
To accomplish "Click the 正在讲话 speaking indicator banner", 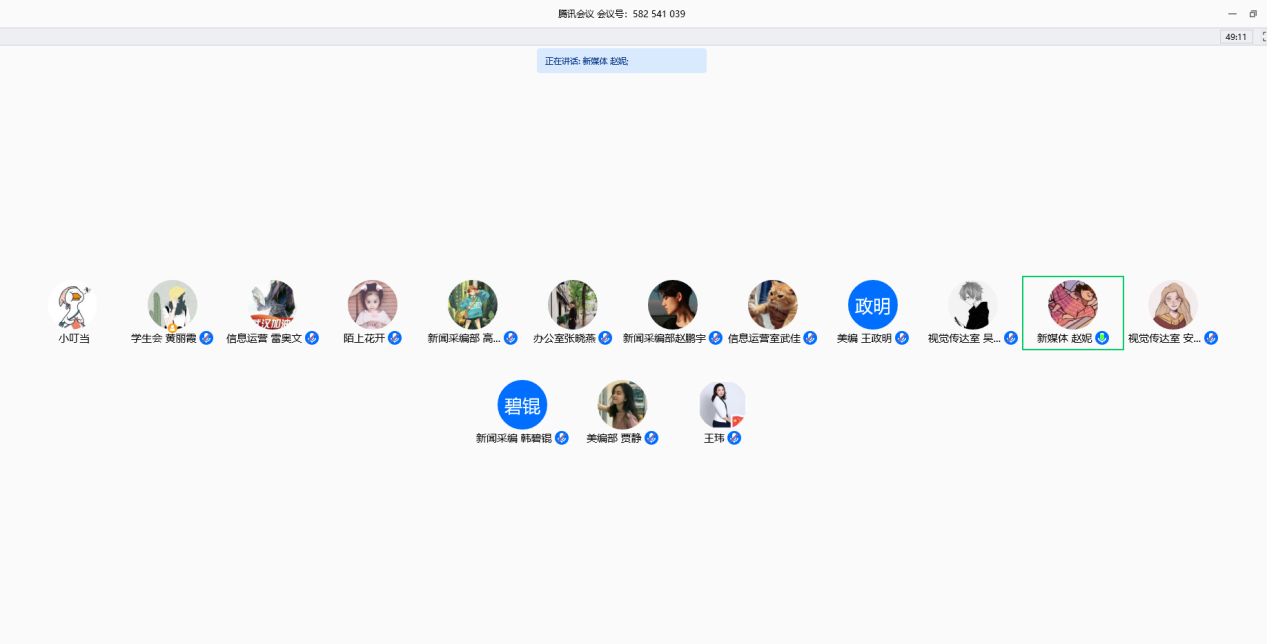I will (x=621, y=61).
